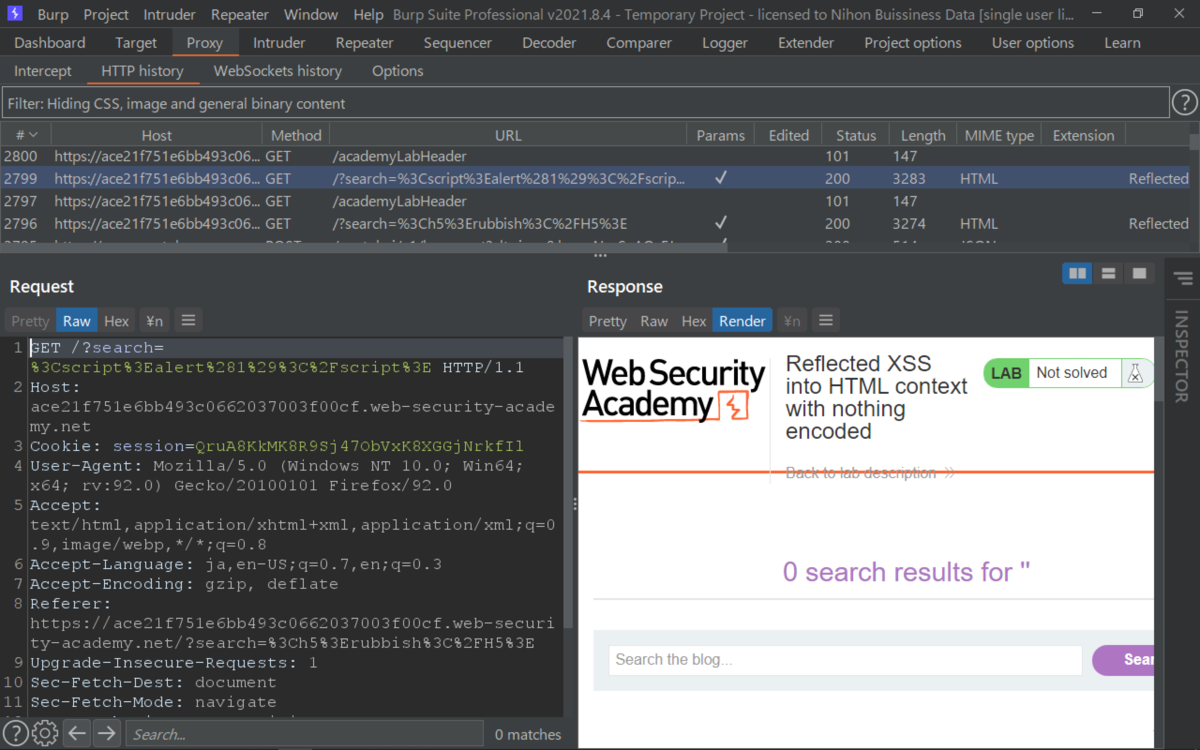
Task: Toggle non-printable characters in Response
Action: pyautogui.click(x=792, y=320)
